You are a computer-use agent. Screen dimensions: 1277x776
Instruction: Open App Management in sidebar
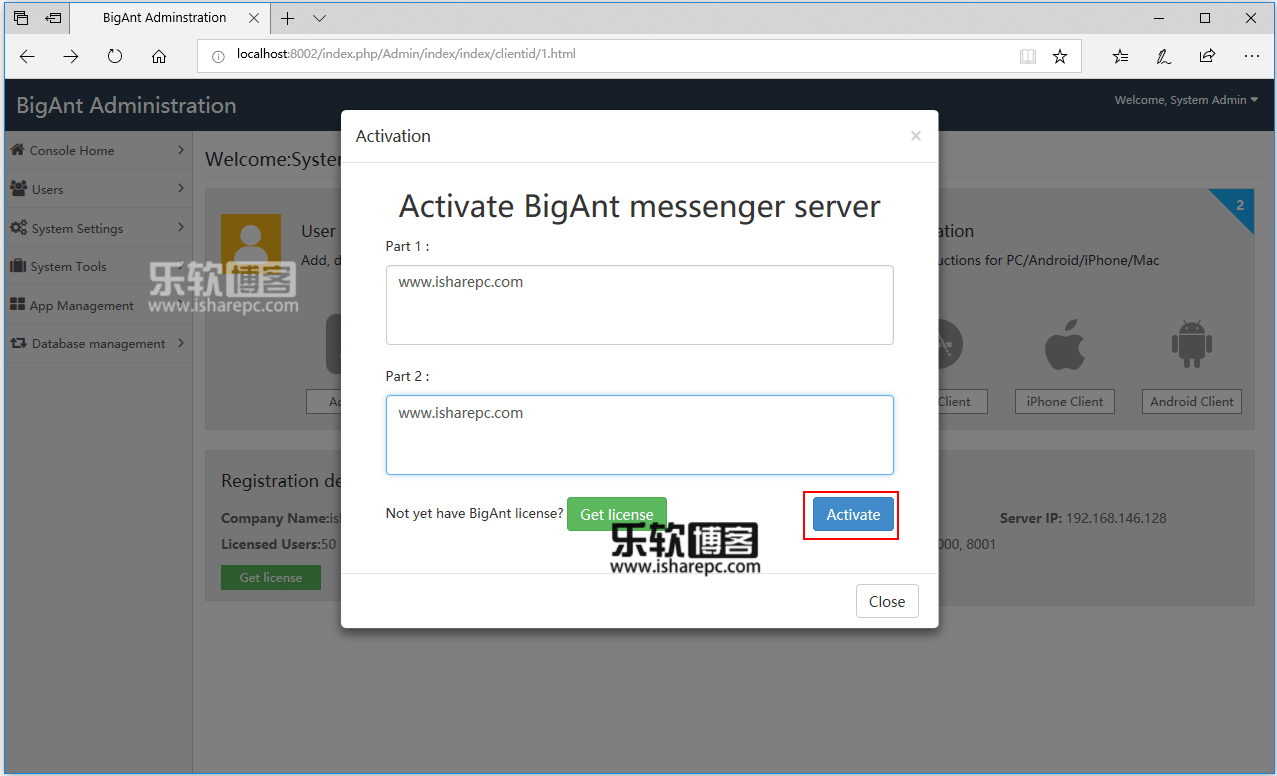point(96,305)
